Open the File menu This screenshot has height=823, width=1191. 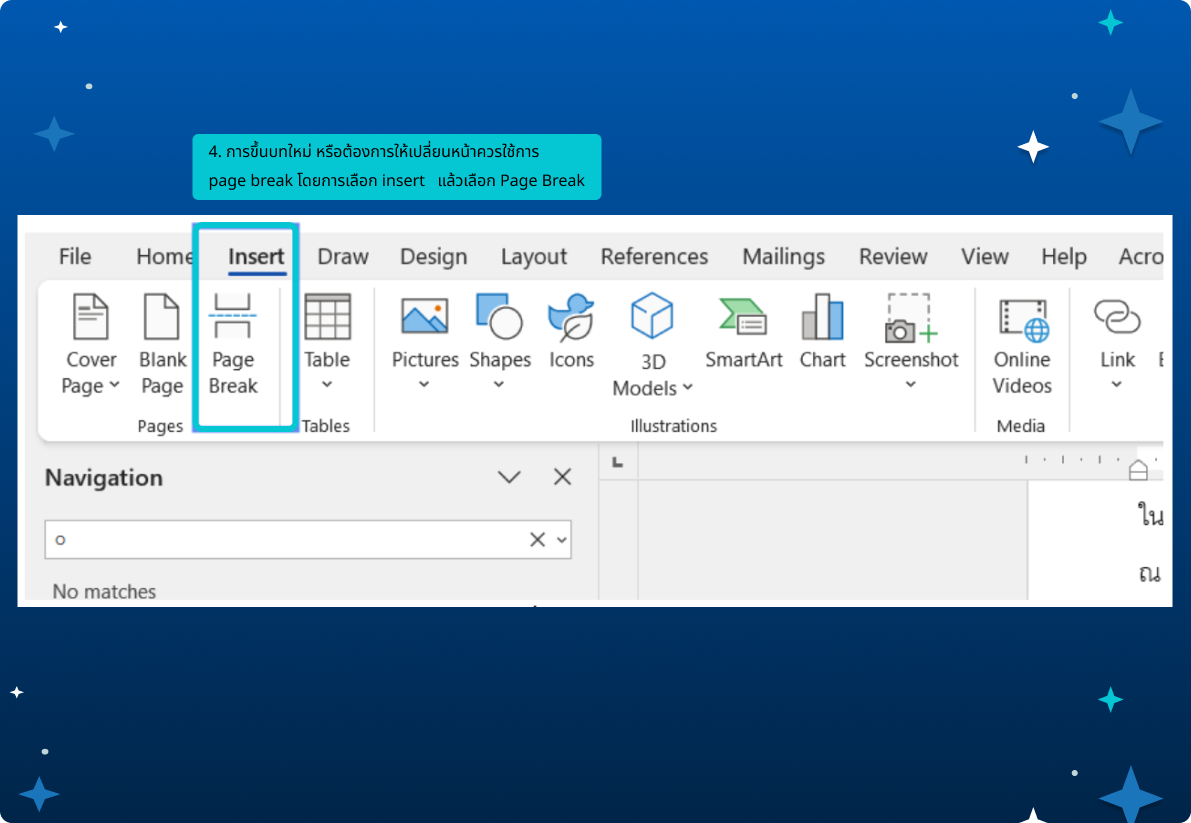click(75, 257)
